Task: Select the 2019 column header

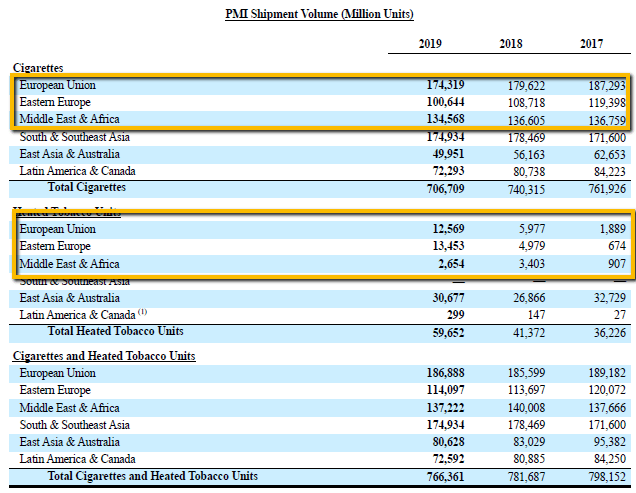Action: pyautogui.click(x=431, y=45)
